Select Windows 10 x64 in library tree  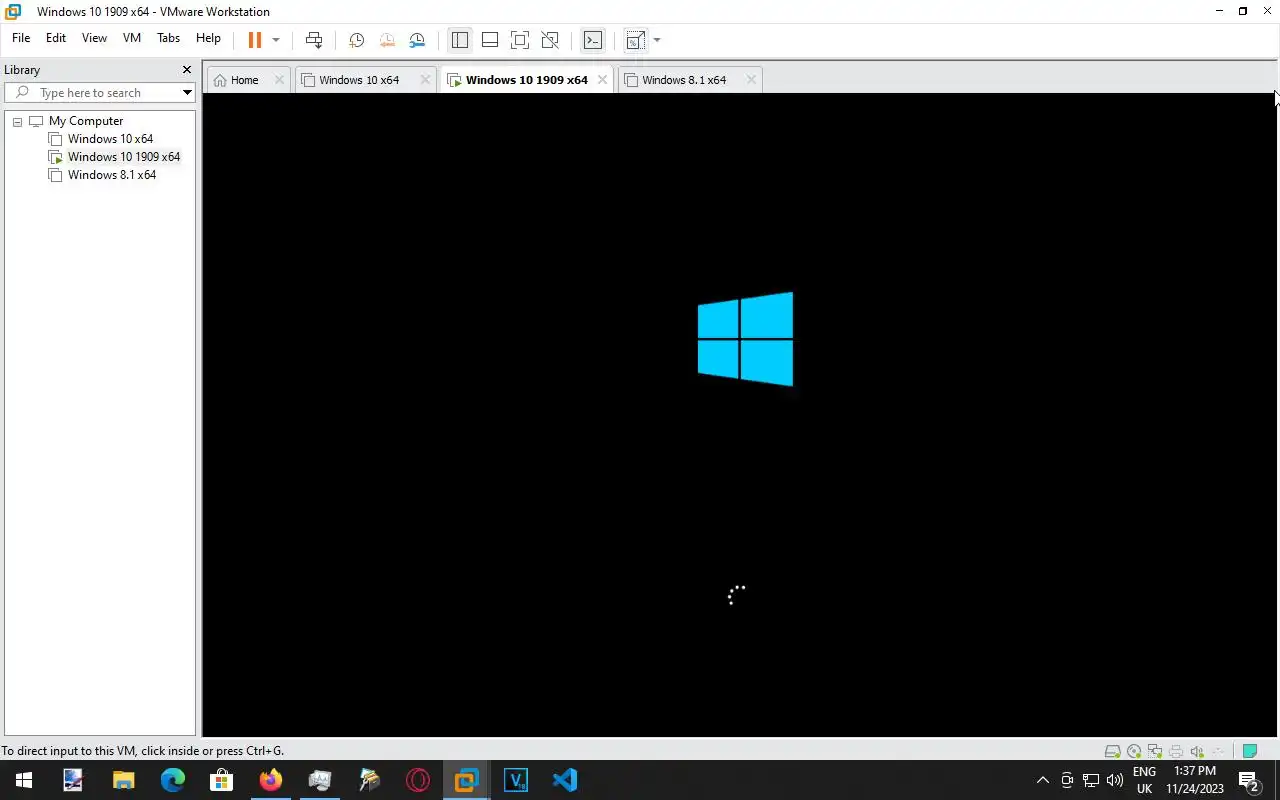click(110, 139)
